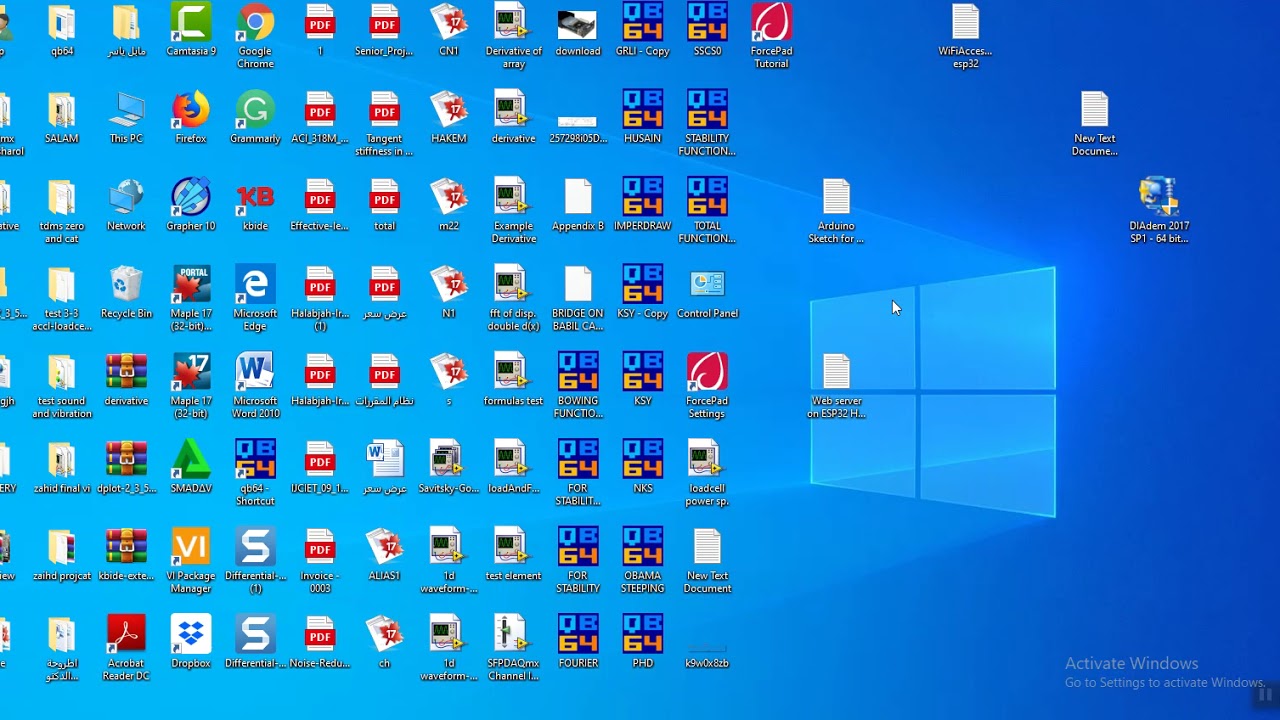The height and width of the screenshot is (720, 1280).
Task: Launch Microsoft Edge
Action: (x=255, y=300)
